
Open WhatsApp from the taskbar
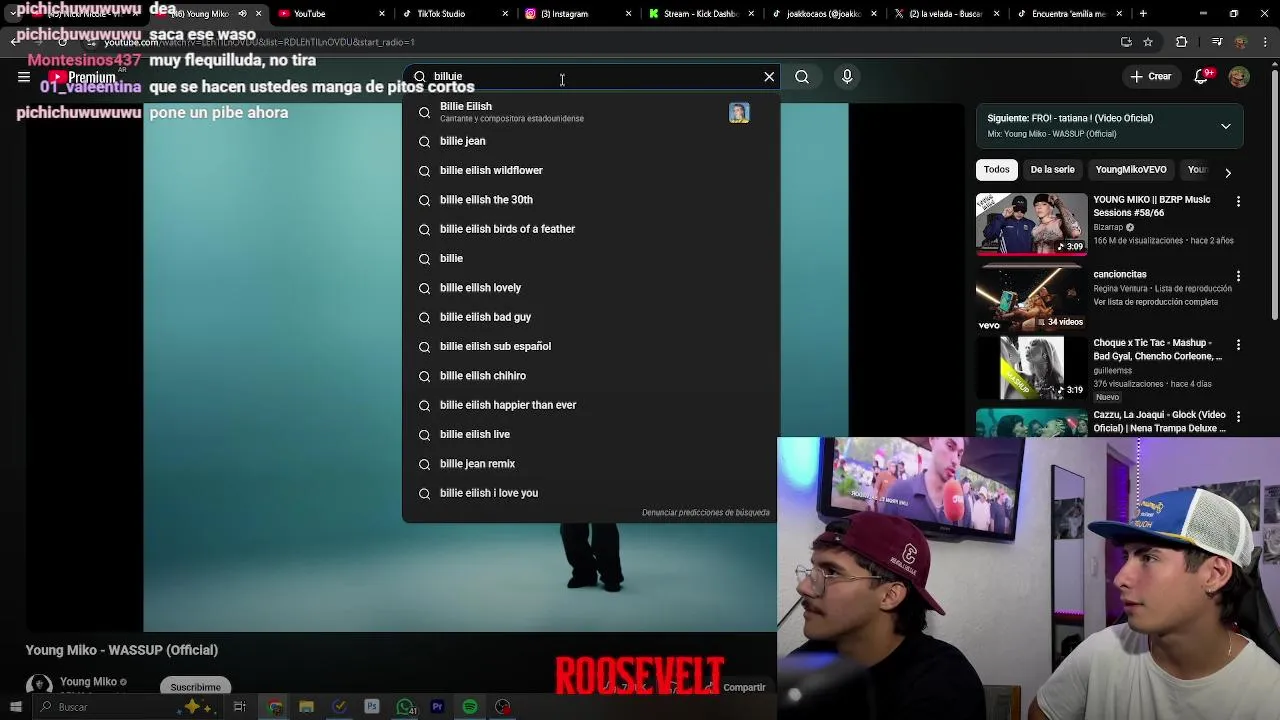tap(405, 707)
